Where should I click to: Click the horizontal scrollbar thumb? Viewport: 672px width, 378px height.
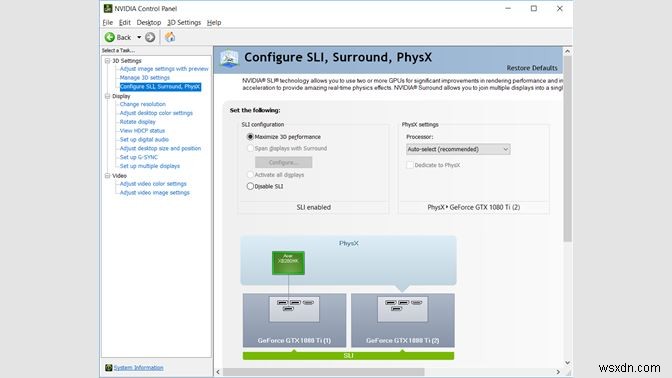pos(324,372)
